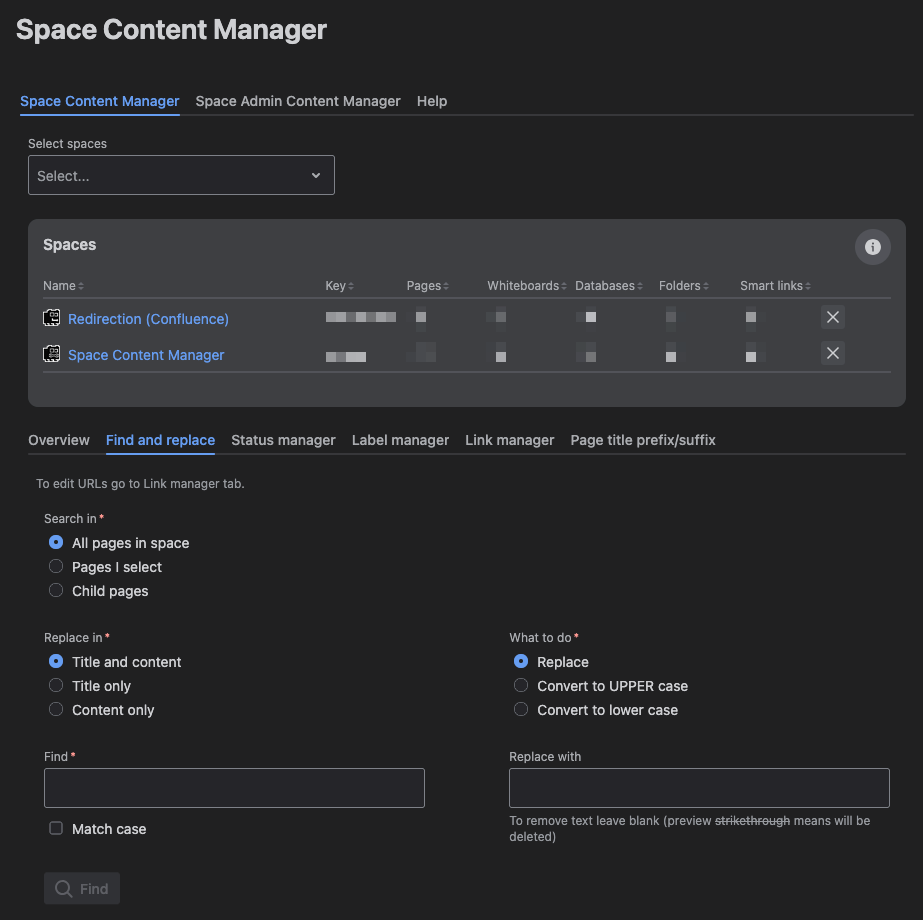
Task: Open the Page title prefix/suffix tab
Action: [643, 440]
